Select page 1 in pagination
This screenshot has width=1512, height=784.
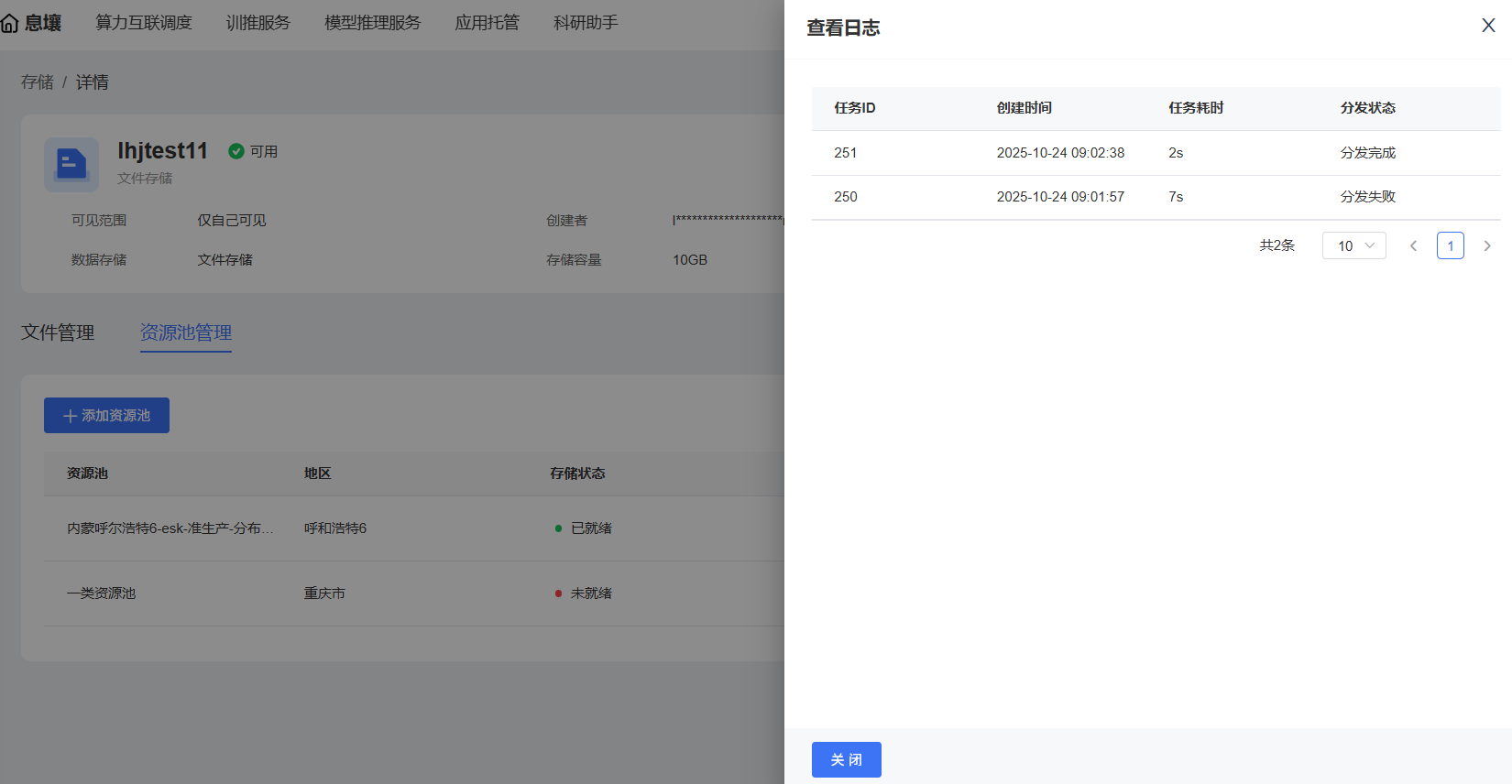[x=1450, y=245]
